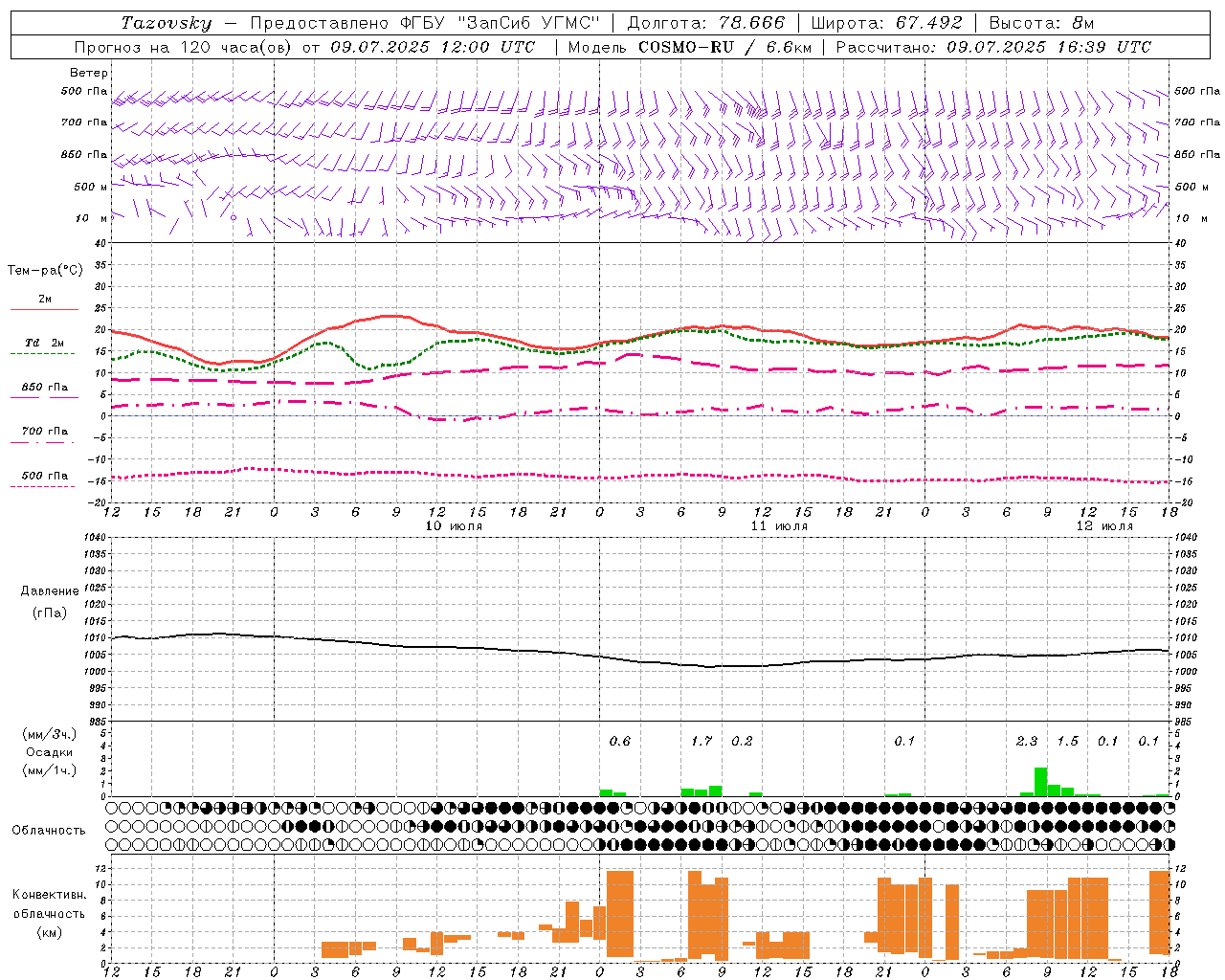Screen dimensions: 1225x980
Task: Click the "Td 2м" dew point legend entry
Action: coord(44,343)
